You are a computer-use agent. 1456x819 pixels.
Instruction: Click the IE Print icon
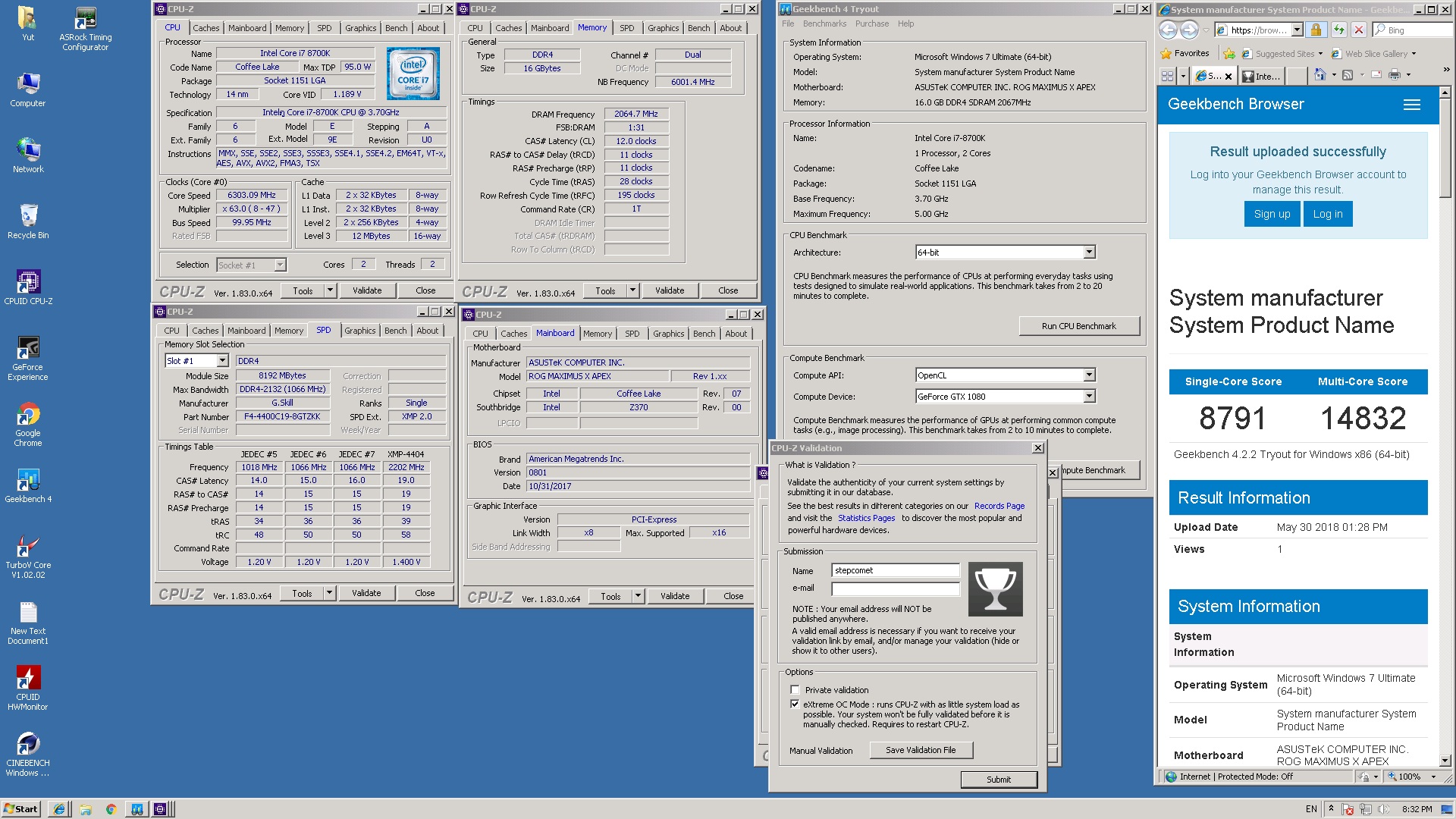(1394, 75)
